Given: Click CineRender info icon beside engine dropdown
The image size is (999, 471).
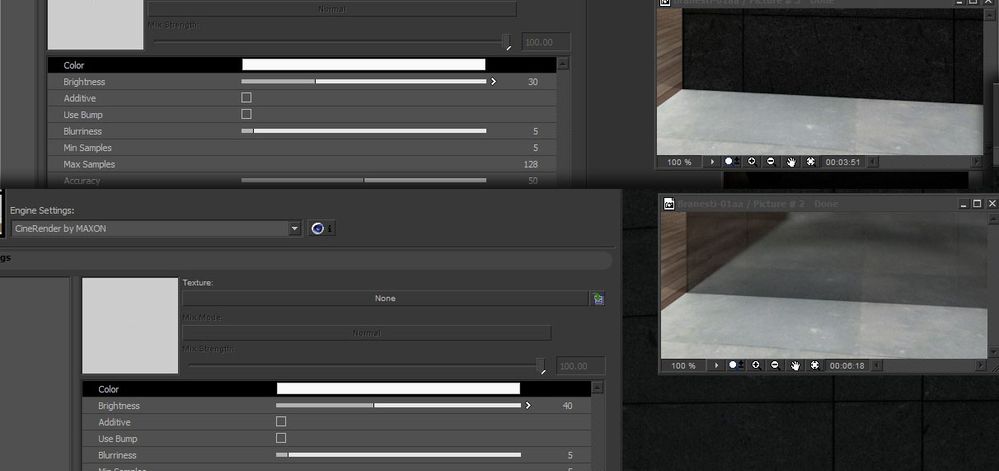Looking at the screenshot, I should coord(322,228).
